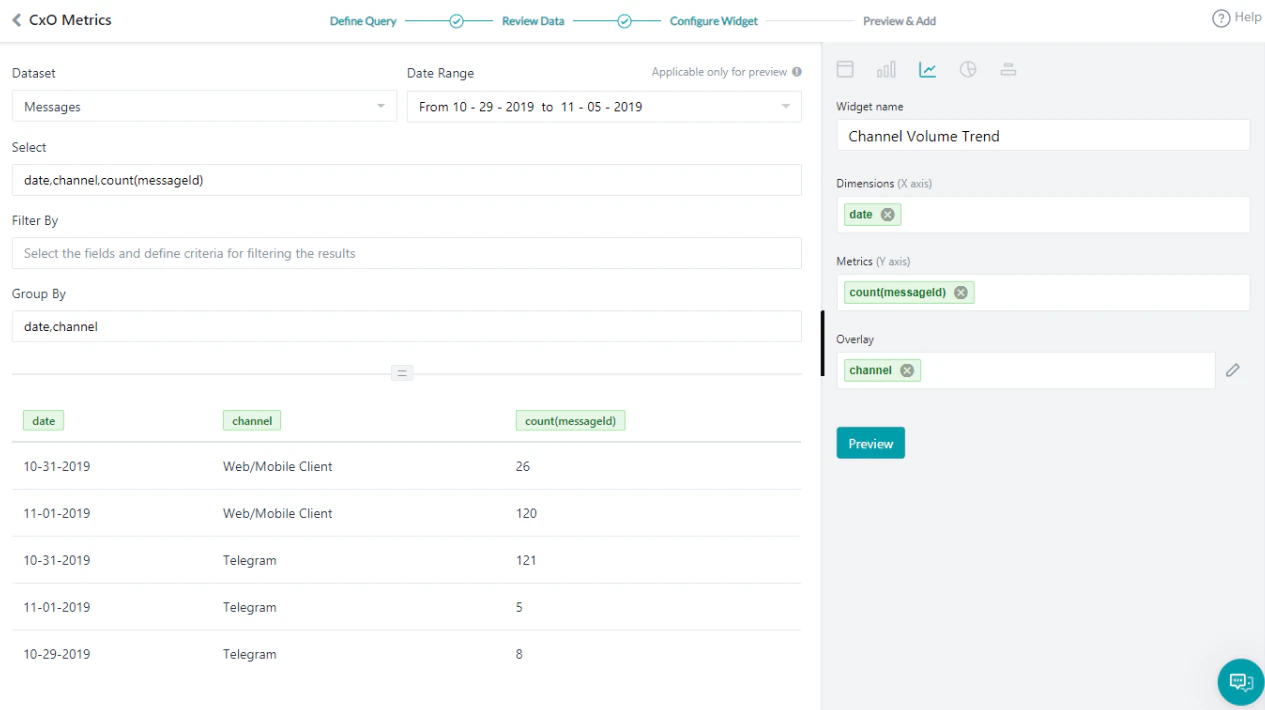Click the Metrics (Y axis) field
Screen dimensions: 1265x710
(1043, 292)
